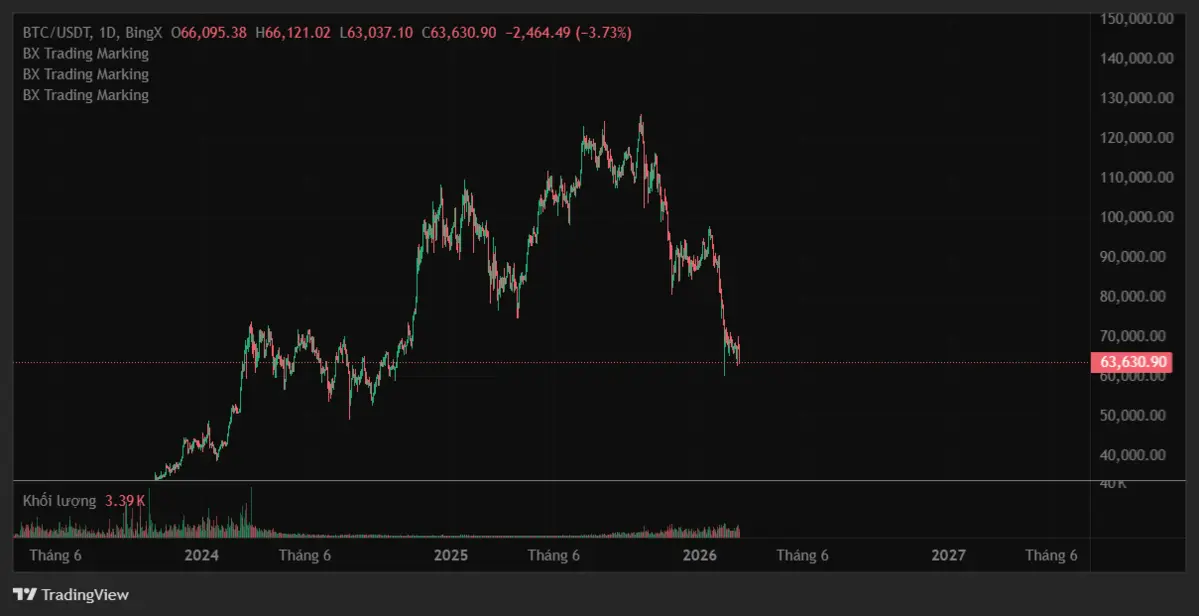Click the 2024 label on time axis
Screen dimensions: 1199x616
click(x=202, y=556)
